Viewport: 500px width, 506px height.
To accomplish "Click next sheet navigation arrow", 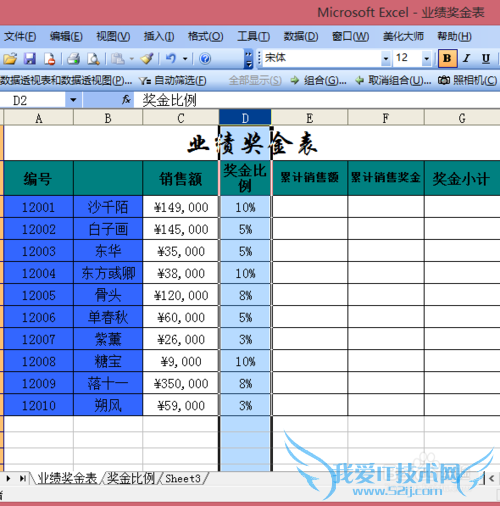I will click(x=8, y=479).
